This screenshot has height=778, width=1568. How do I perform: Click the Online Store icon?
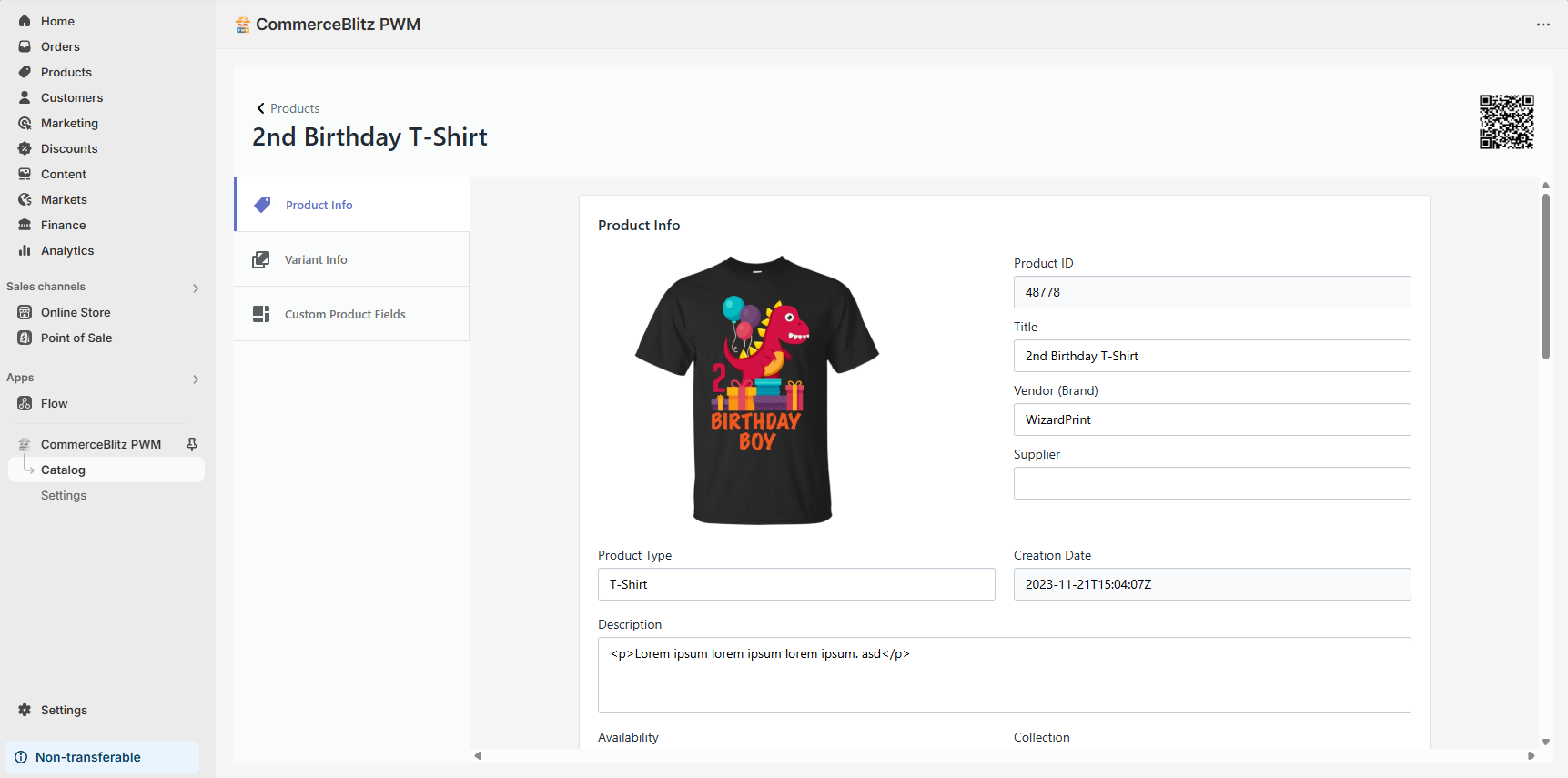[25, 312]
